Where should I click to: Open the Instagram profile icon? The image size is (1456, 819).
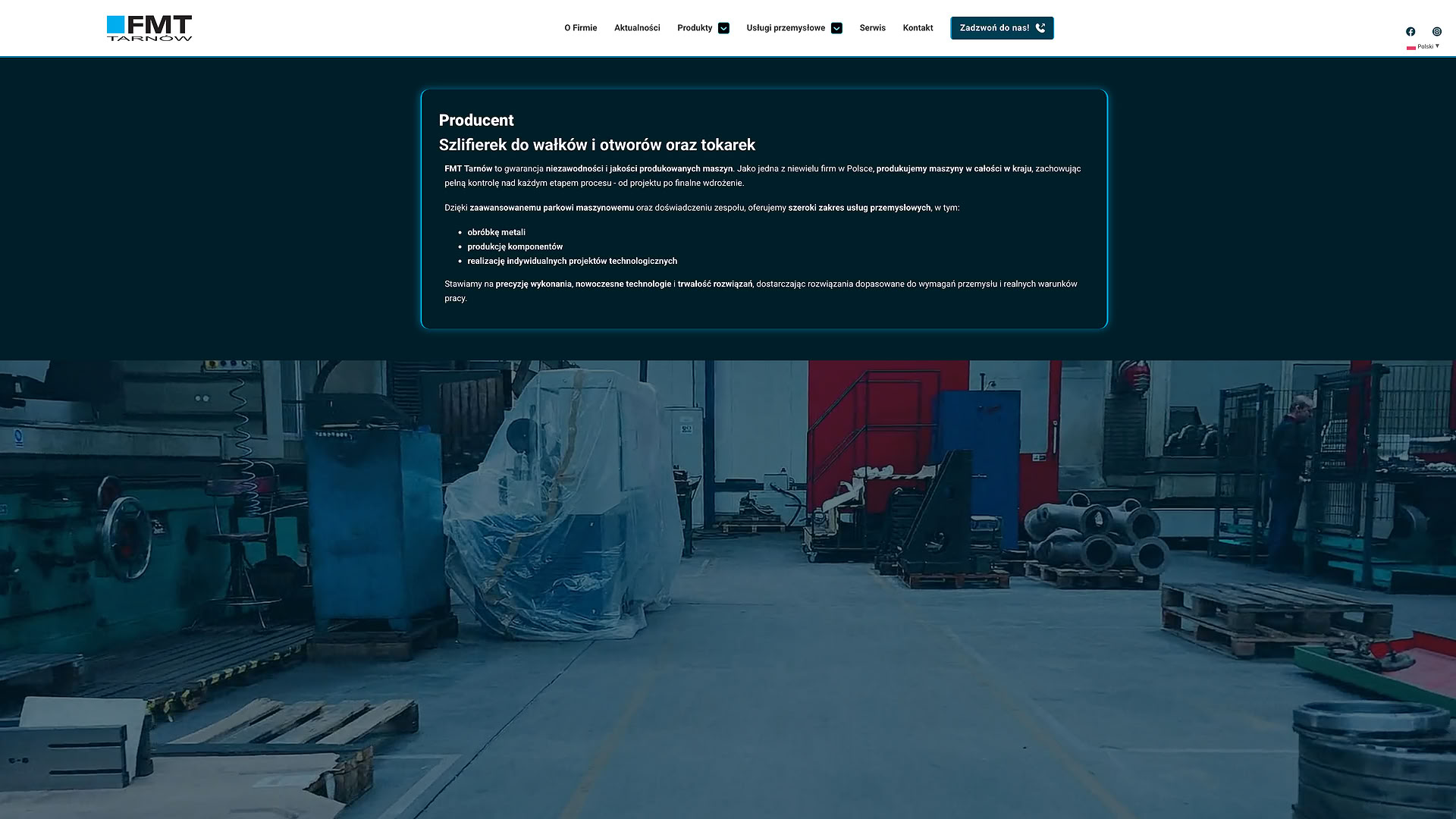1436,31
